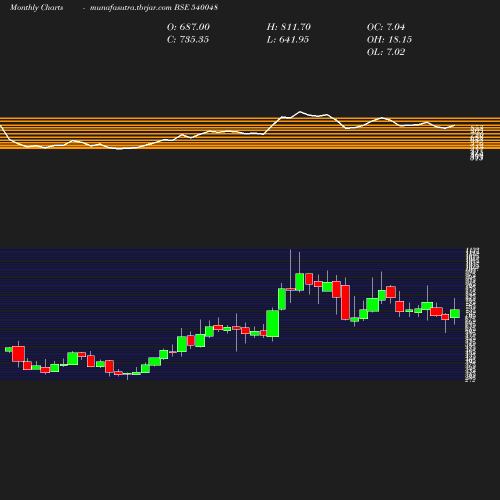Image resolution: width=500 pixels, height=500 pixels.
Task: Click the 'Monthly Charts' title text
Action: (x=36, y=7)
